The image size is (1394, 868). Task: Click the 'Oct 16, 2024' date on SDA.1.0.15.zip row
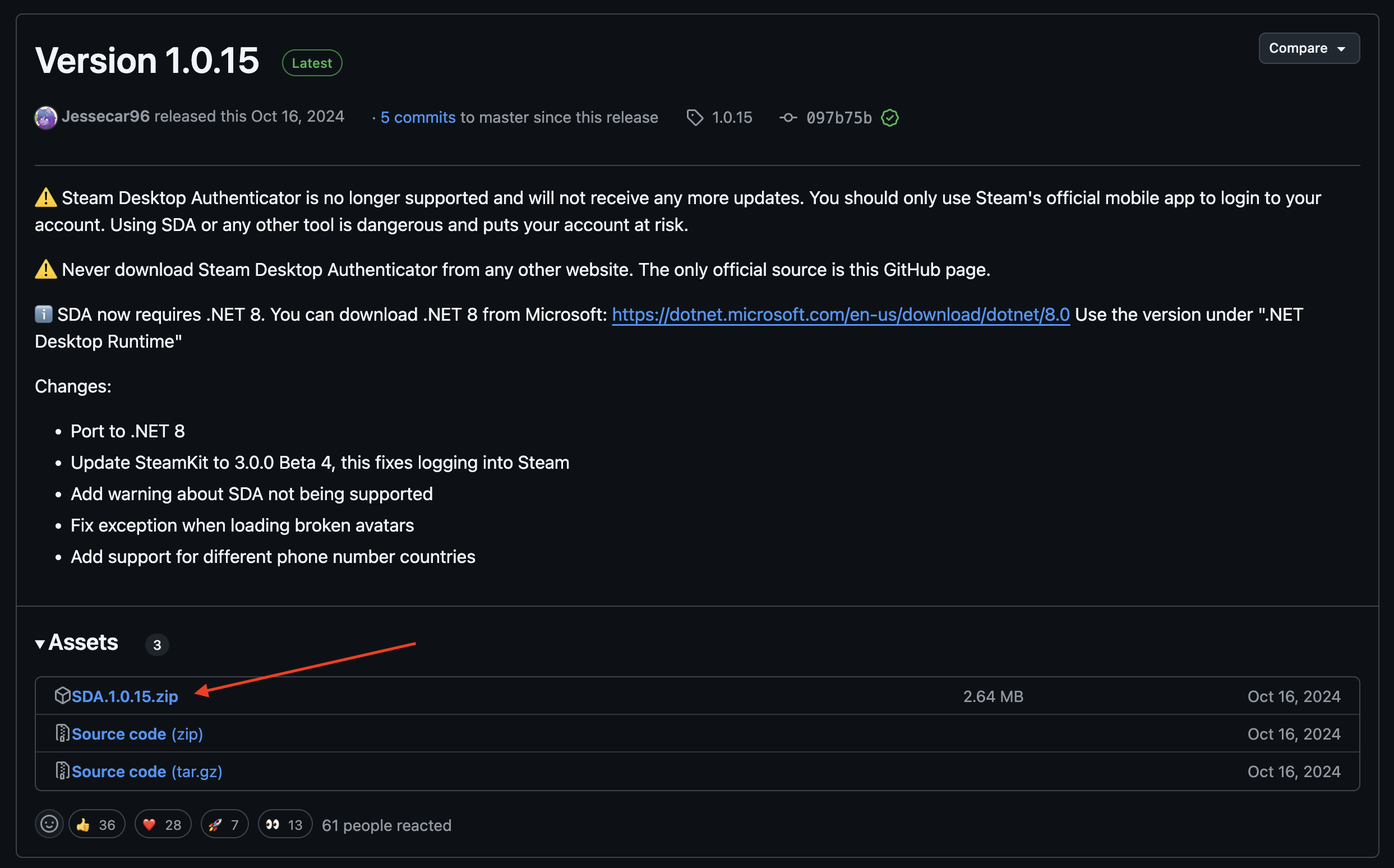(x=1294, y=696)
